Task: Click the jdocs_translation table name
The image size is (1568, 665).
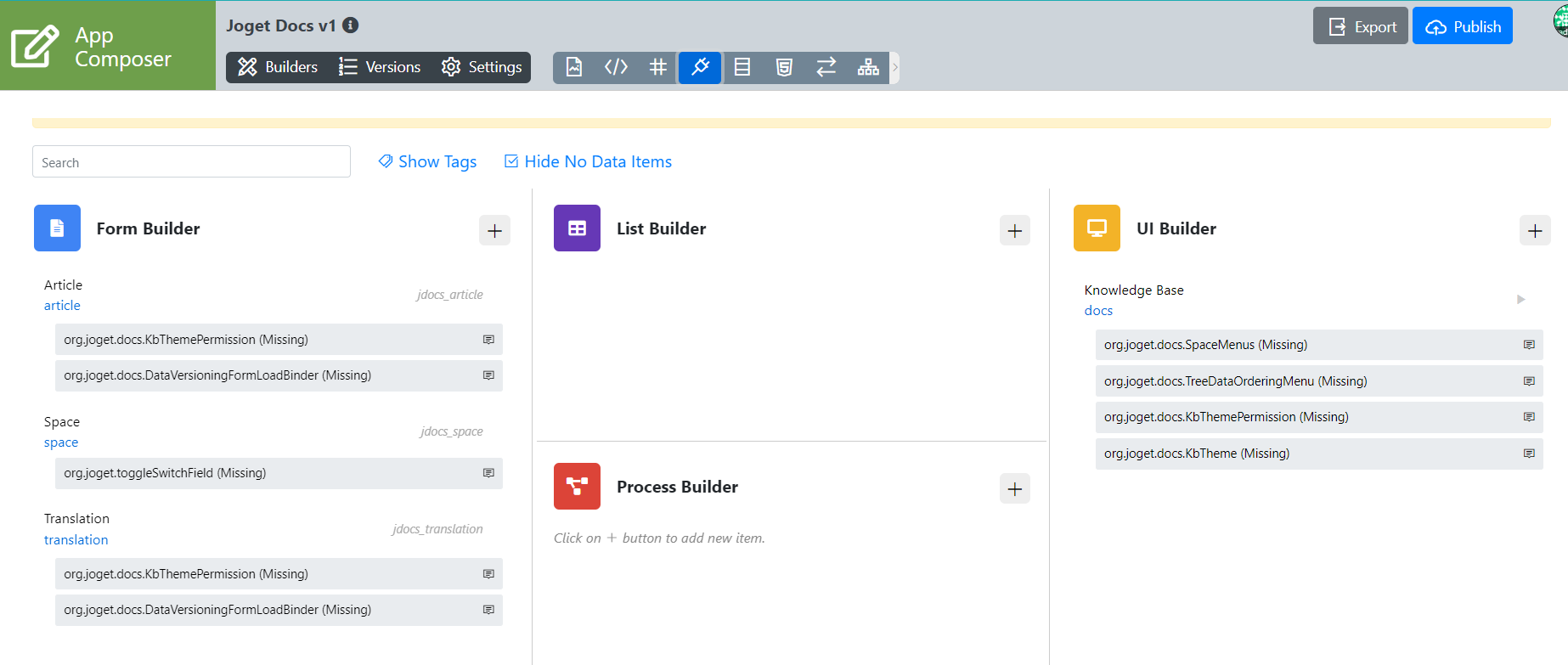Action: click(x=437, y=529)
